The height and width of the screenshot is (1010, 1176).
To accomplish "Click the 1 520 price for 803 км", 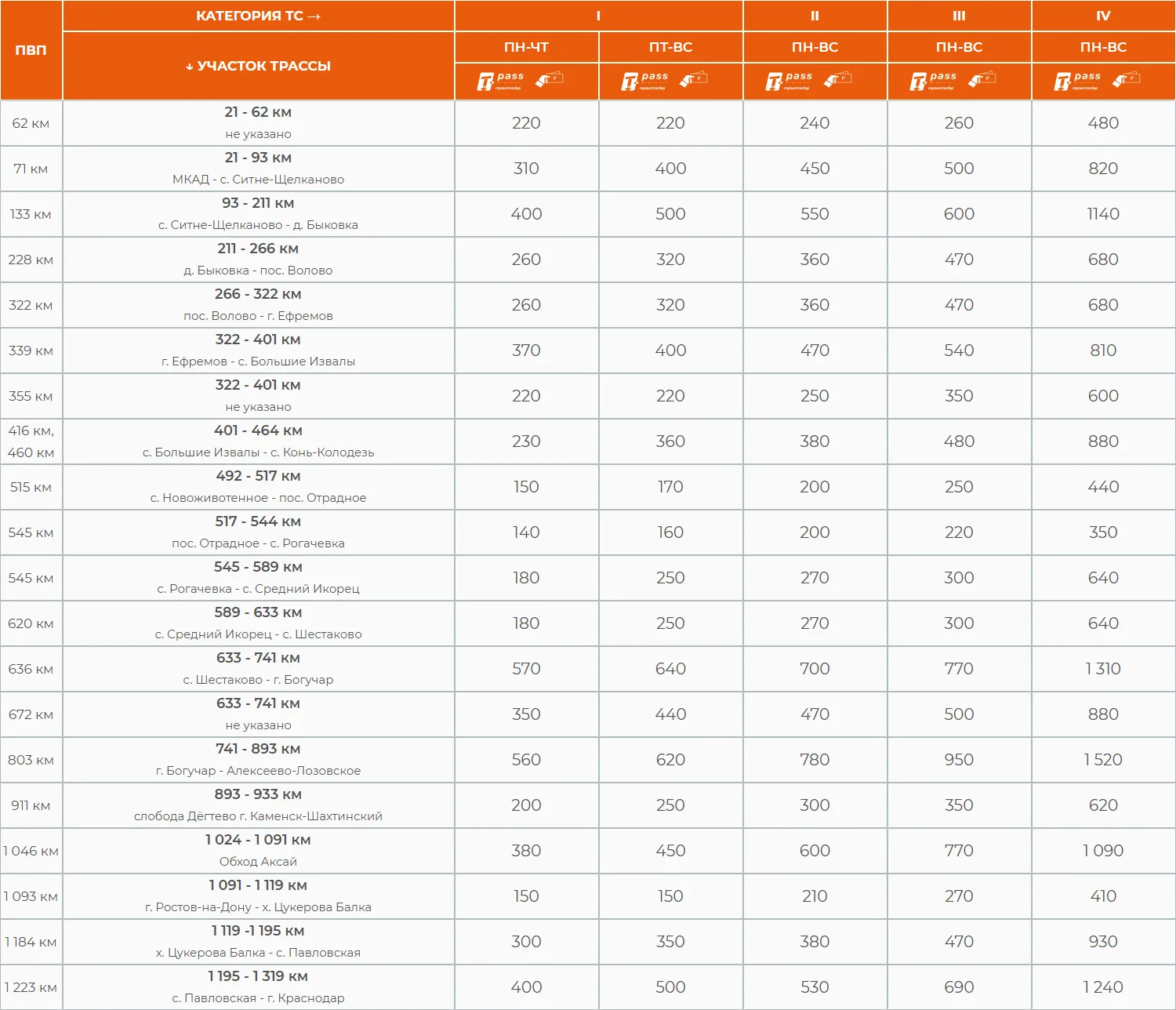I will (x=1103, y=760).
